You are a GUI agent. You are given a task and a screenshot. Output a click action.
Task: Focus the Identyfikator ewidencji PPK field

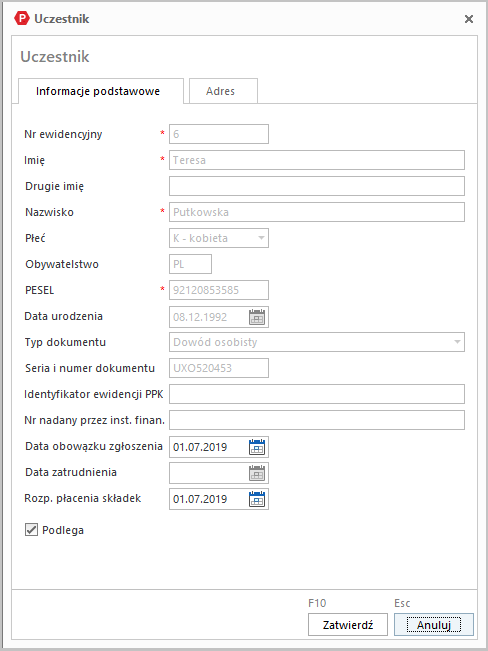tap(316, 394)
